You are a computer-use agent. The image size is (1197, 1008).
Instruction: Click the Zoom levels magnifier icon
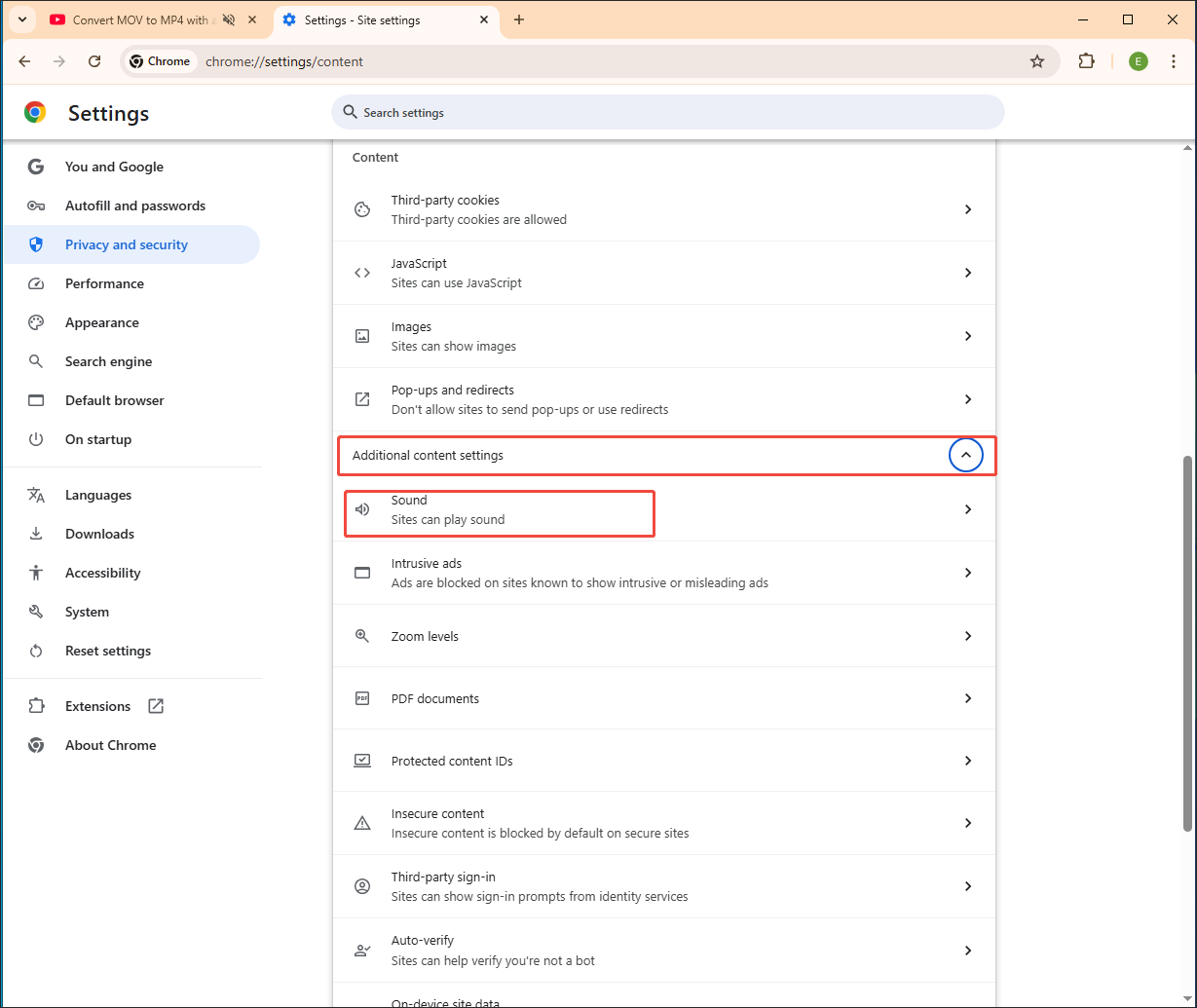(x=362, y=635)
